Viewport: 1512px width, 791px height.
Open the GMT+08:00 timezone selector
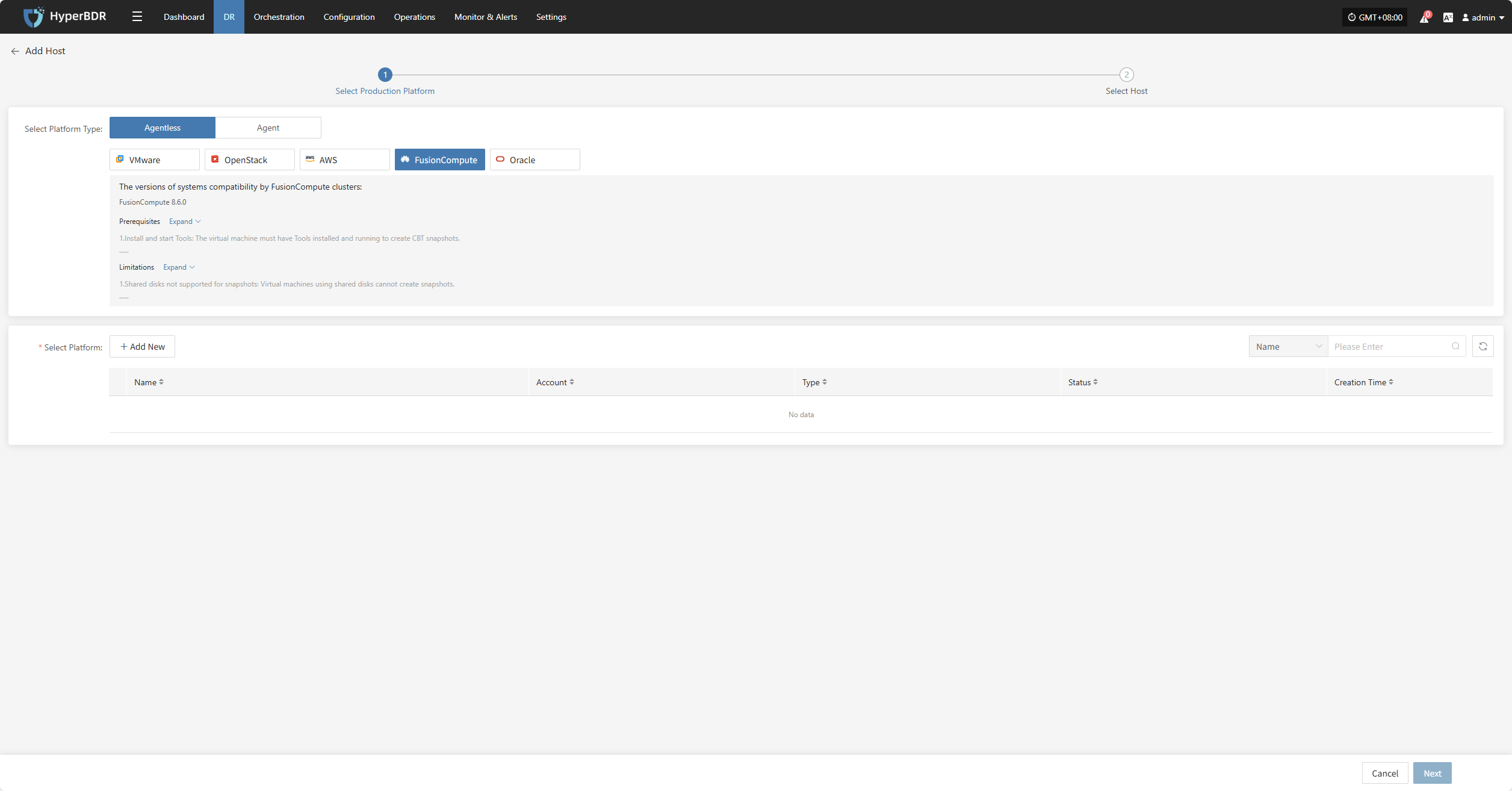tap(1375, 17)
